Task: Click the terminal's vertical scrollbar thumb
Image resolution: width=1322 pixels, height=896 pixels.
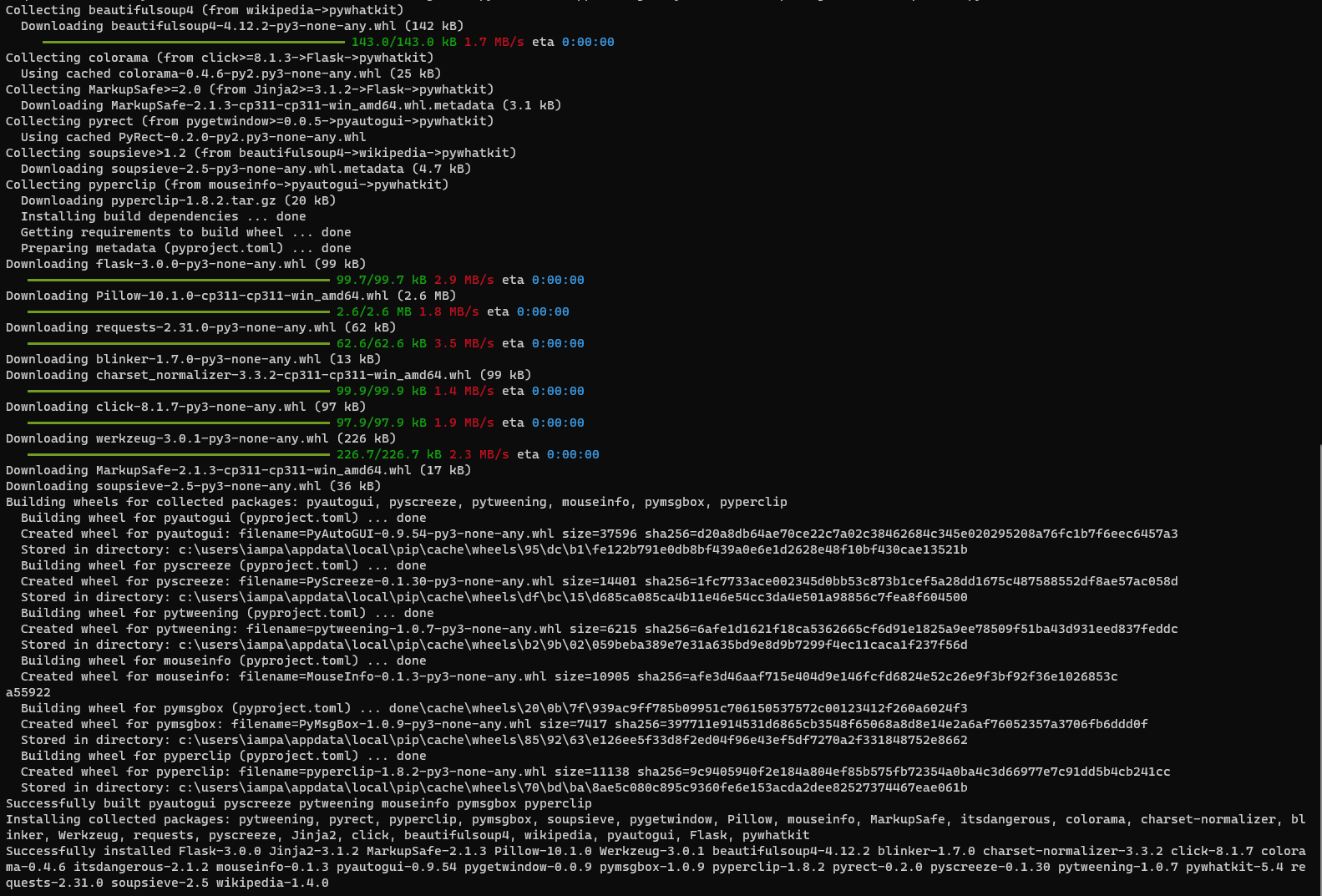Action: 1319,670
